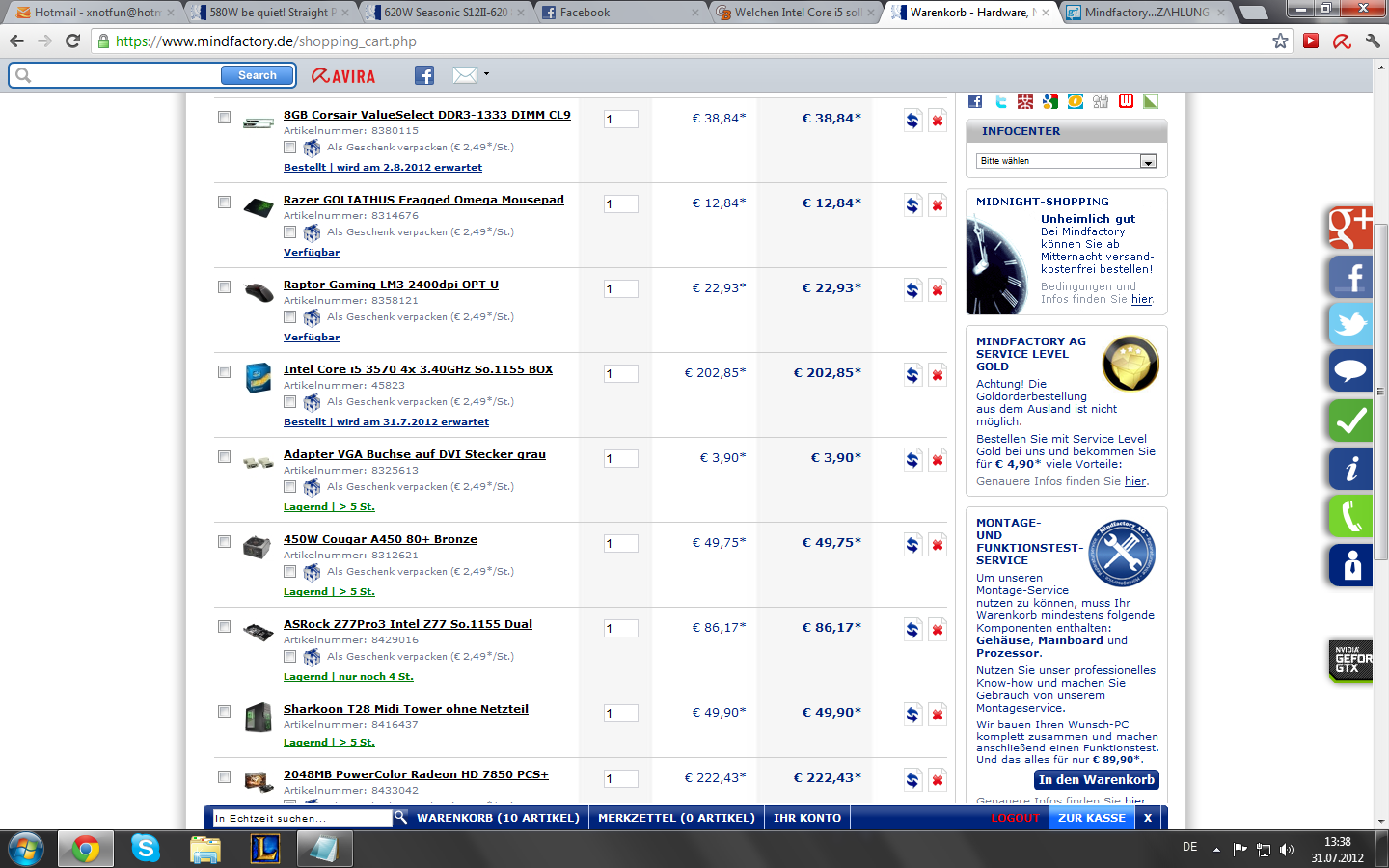Open the info side button
The image size is (1389, 868).
point(1350,469)
